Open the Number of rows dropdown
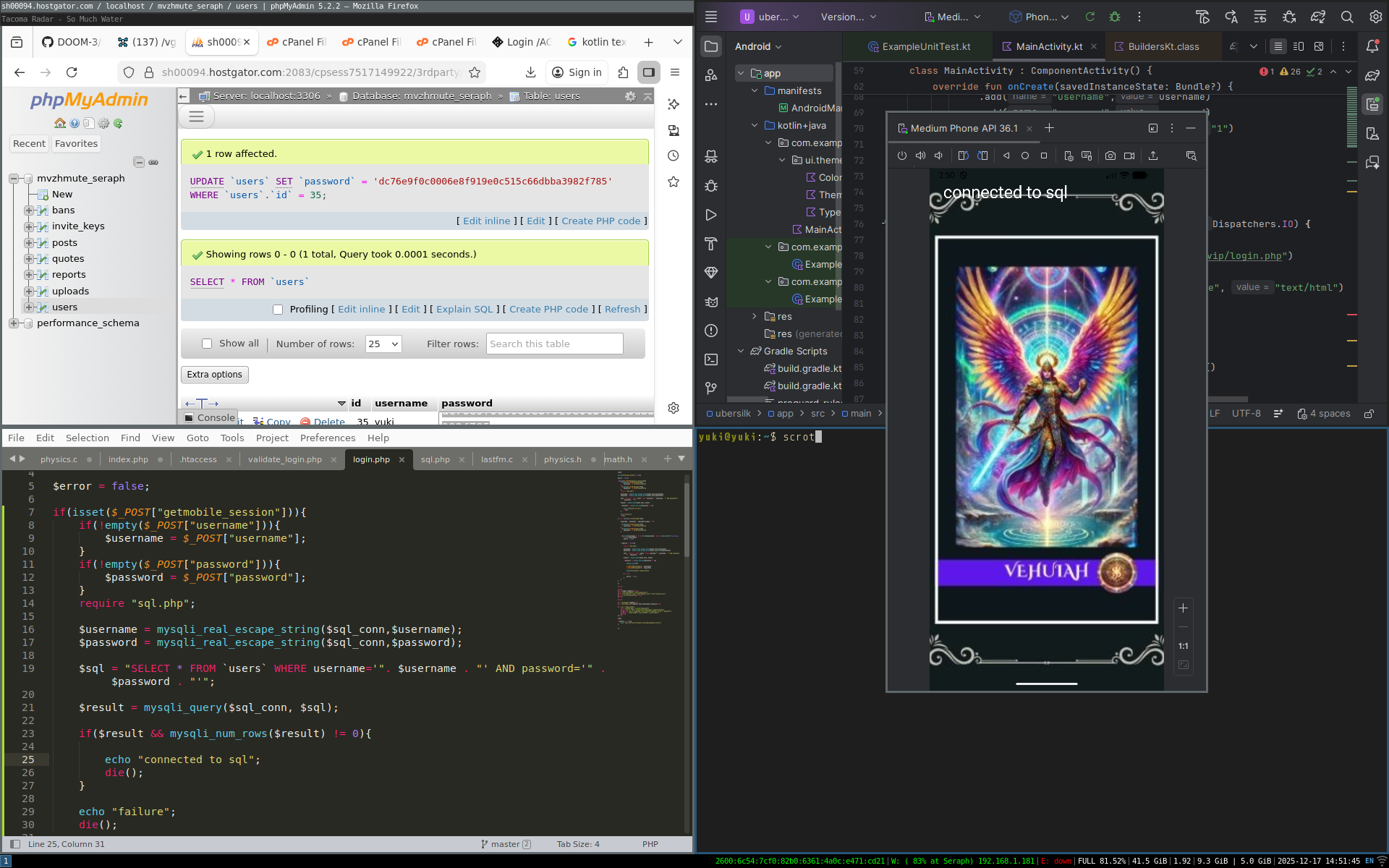Screen dimensions: 1389x868 [383, 344]
